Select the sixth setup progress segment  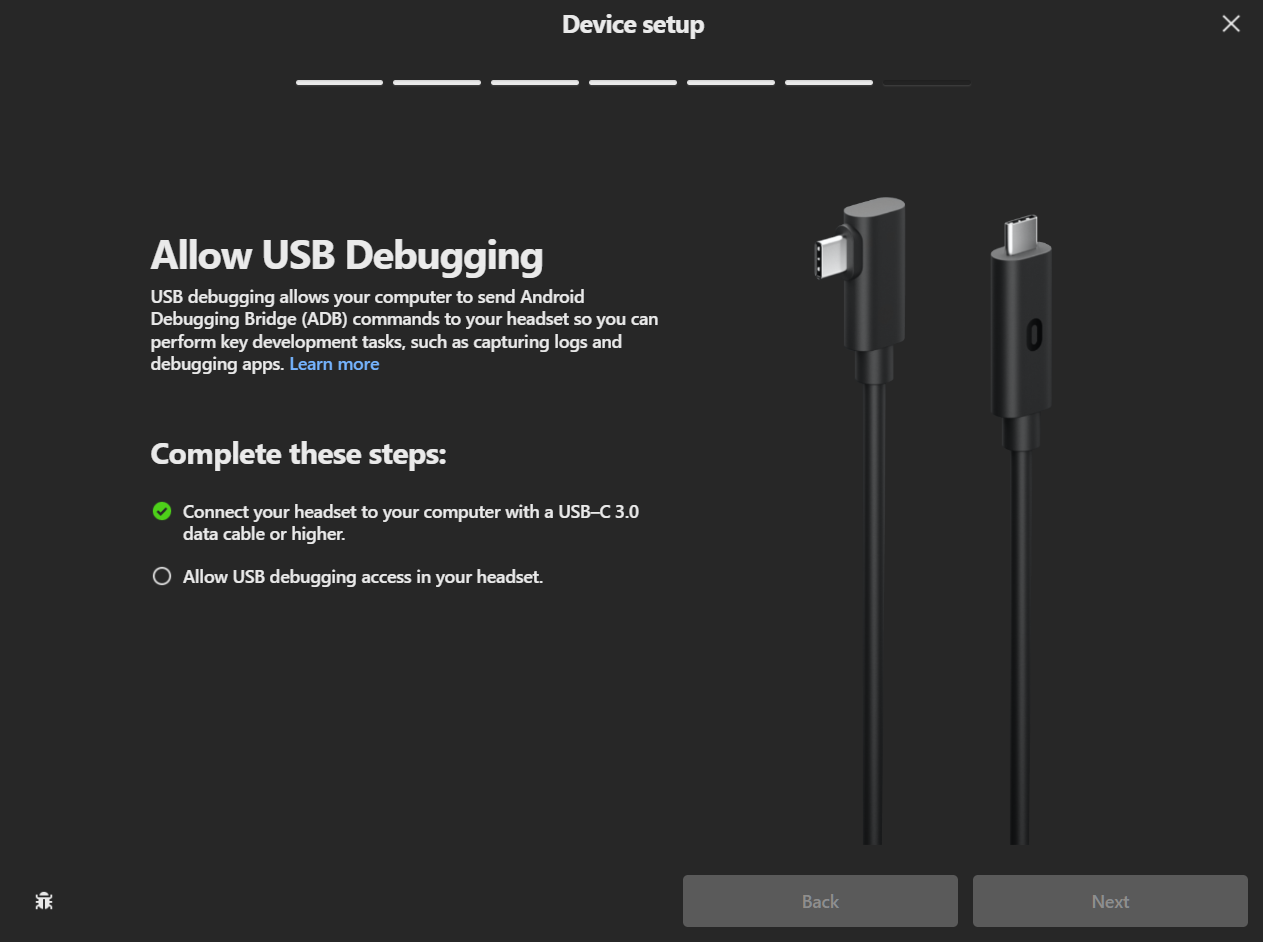829,82
